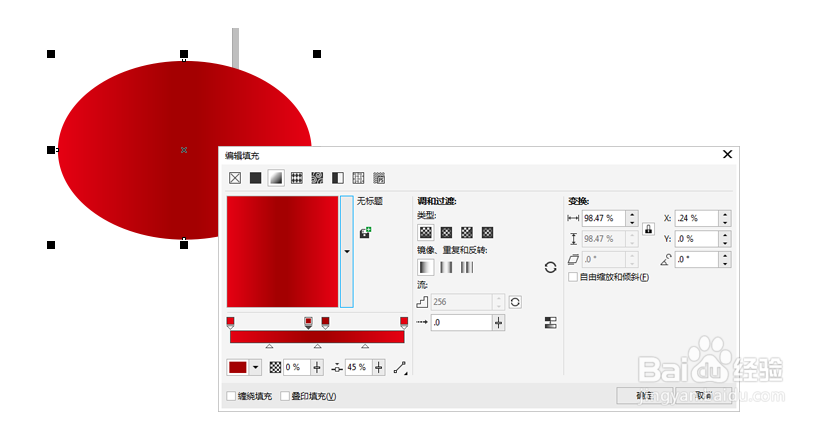This screenshot has height=425, width=832.
Task: Increase the fill width 98.47 % value
Action: [x=632, y=214]
